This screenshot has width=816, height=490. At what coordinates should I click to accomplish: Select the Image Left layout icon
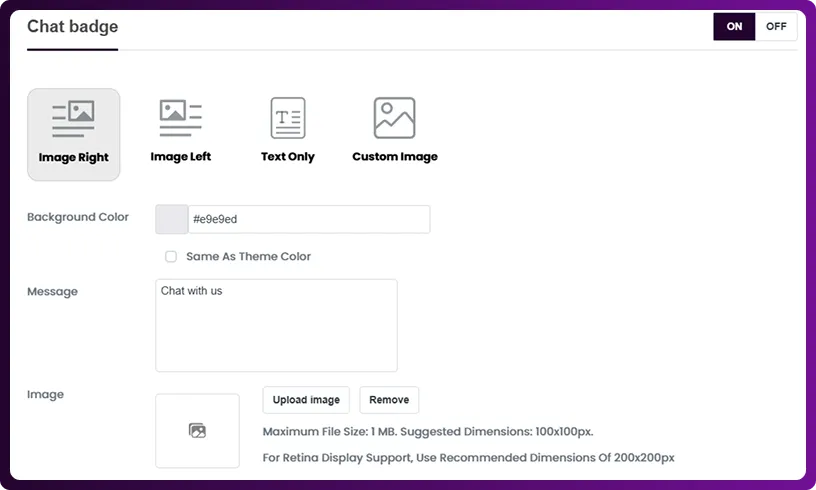[181, 118]
